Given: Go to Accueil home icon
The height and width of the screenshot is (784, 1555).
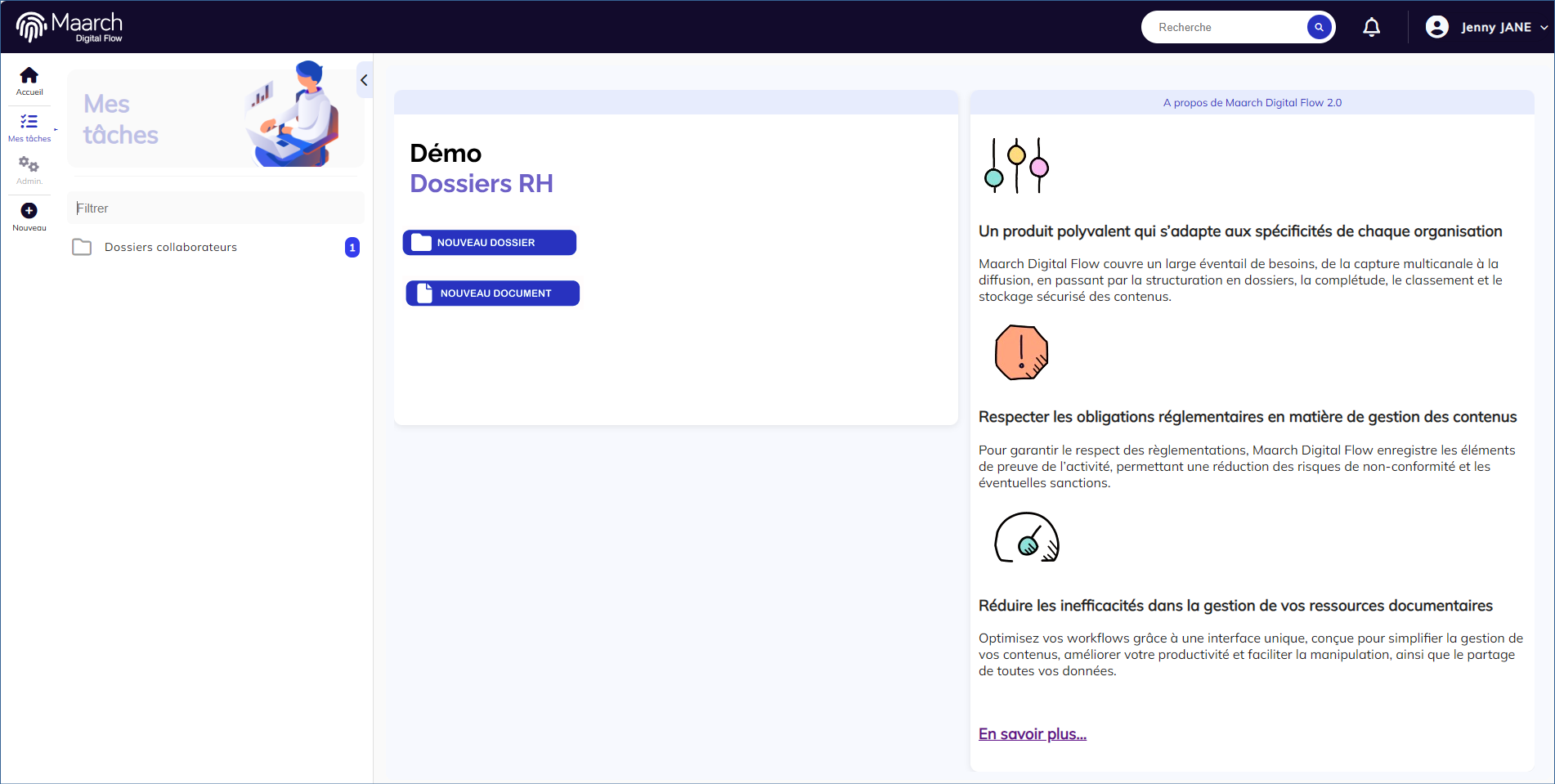Looking at the screenshot, I should 29,75.
